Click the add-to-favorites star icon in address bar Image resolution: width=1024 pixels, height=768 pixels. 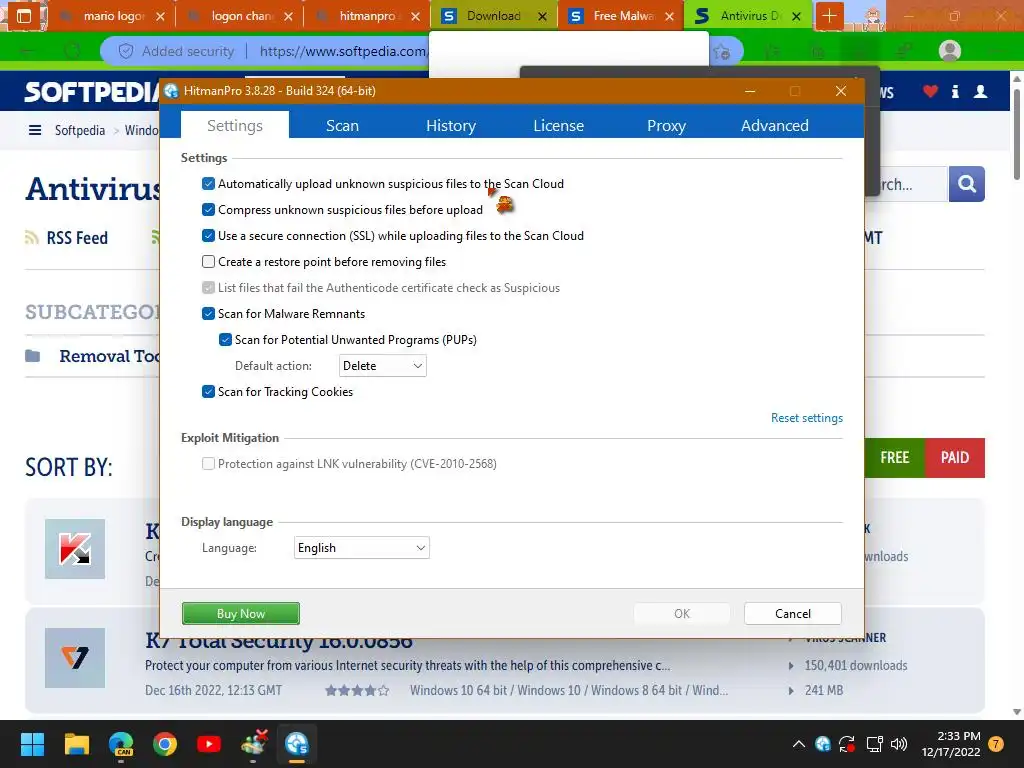tap(722, 52)
